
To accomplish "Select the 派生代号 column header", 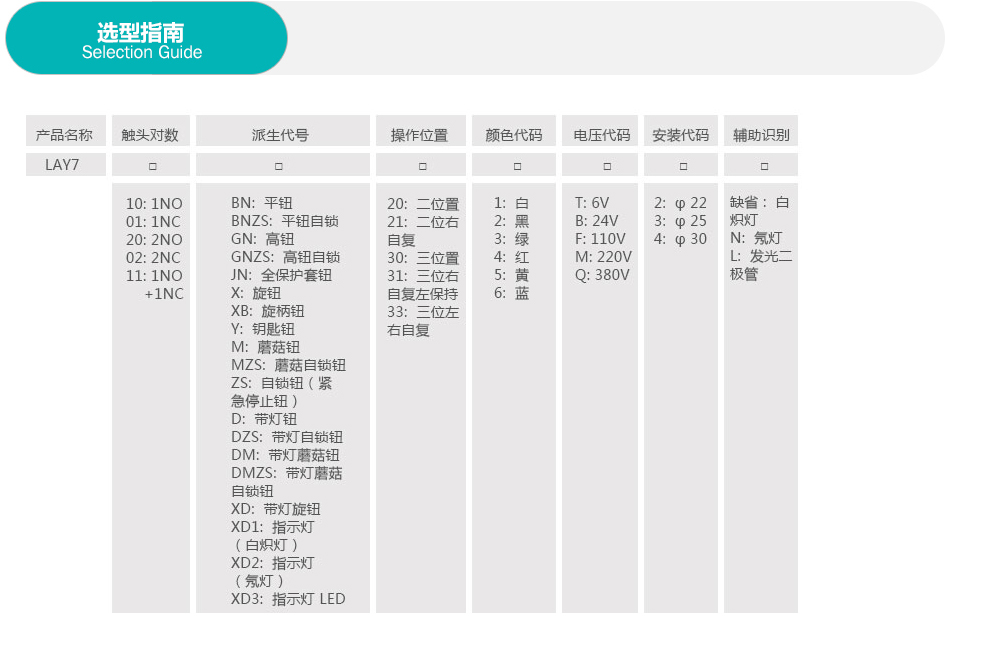I will [282, 135].
